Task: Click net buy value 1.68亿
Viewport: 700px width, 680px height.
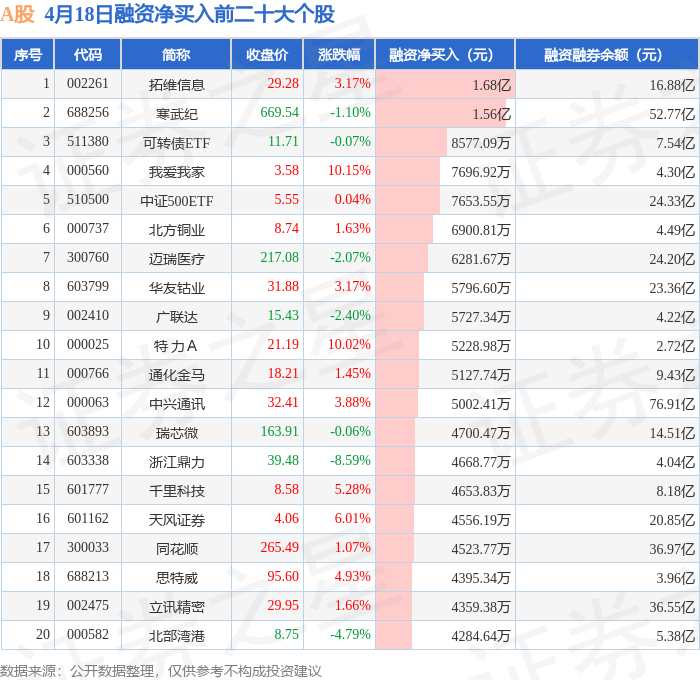Action: pos(492,85)
